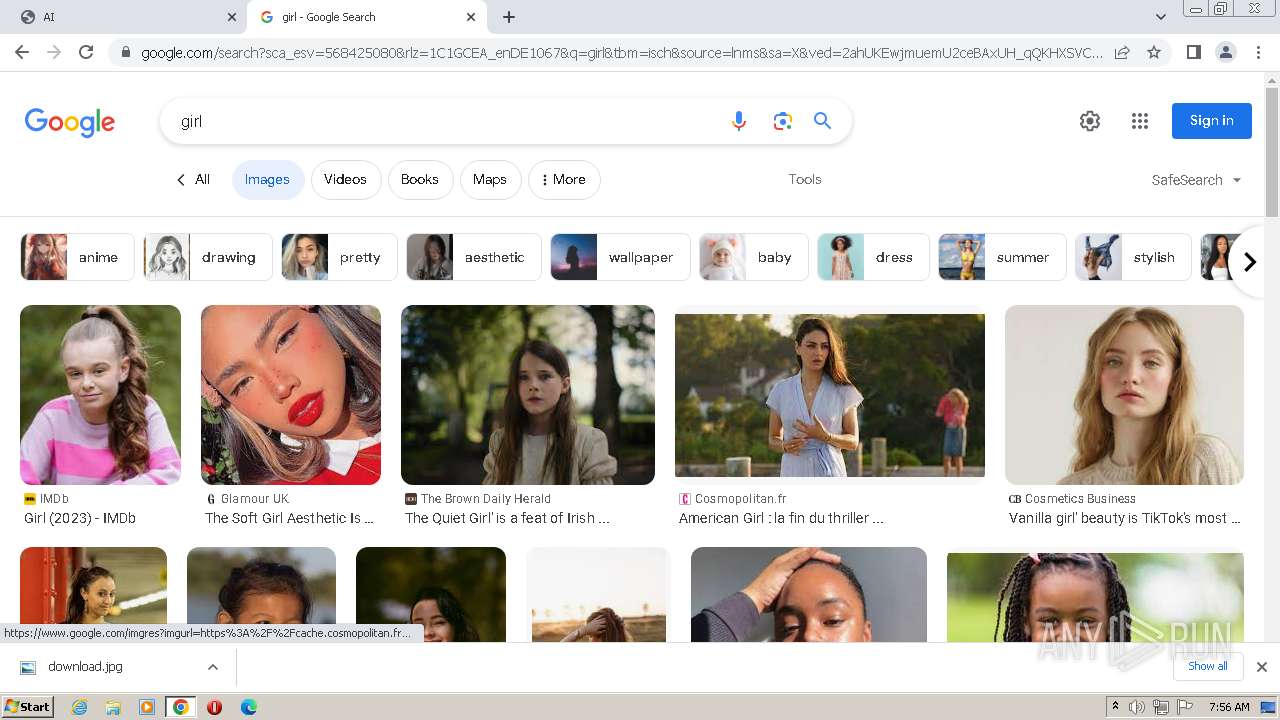Filter by the dress chip
Screen dimensions: 1280x720
873,257
